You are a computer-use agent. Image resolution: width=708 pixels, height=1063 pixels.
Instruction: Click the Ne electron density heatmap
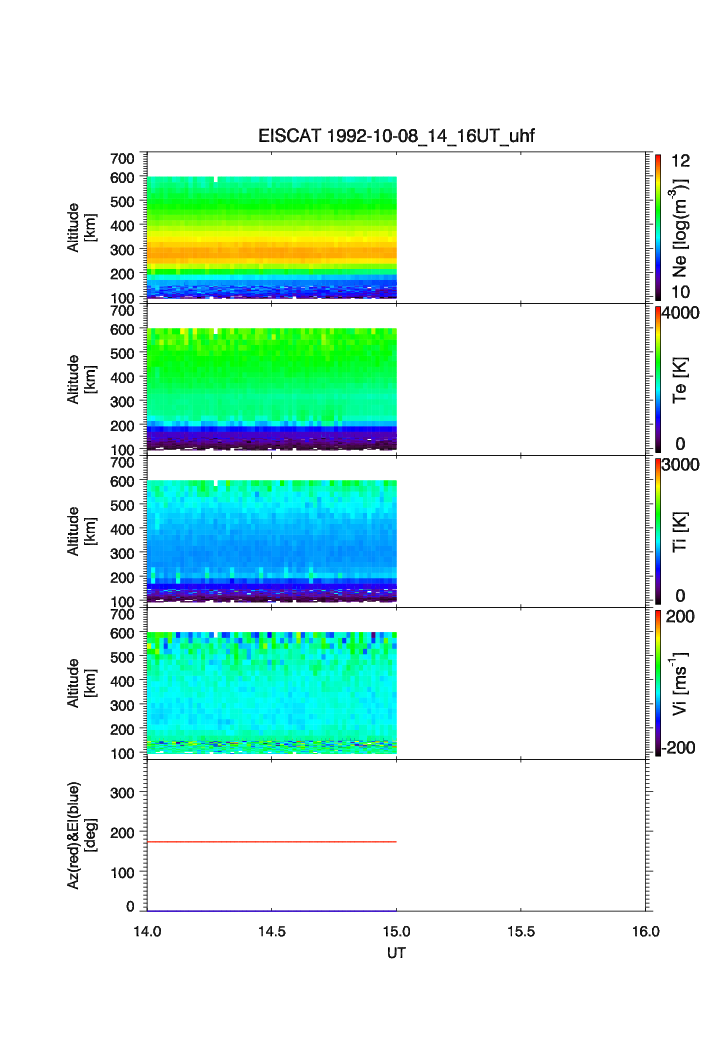pyautogui.click(x=271, y=237)
